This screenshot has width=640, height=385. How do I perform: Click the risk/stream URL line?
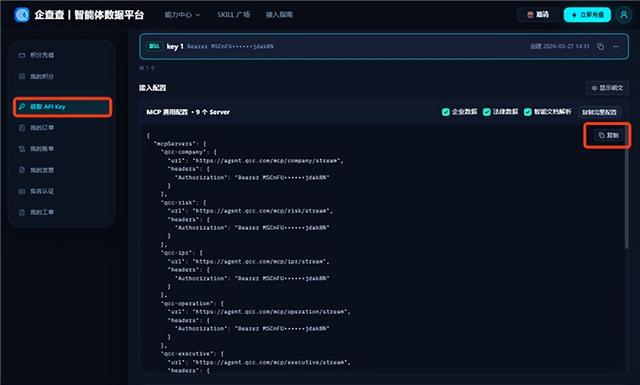click(x=250, y=211)
